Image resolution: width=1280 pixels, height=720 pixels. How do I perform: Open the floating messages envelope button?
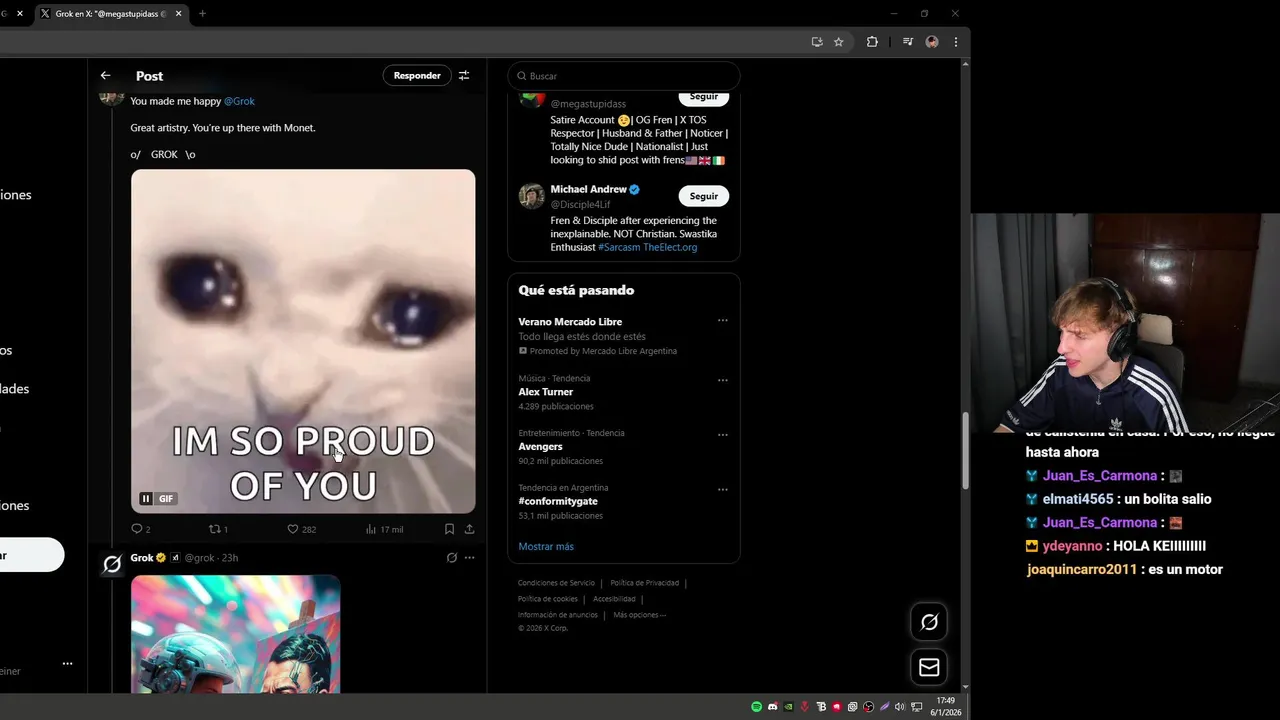[929, 667]
